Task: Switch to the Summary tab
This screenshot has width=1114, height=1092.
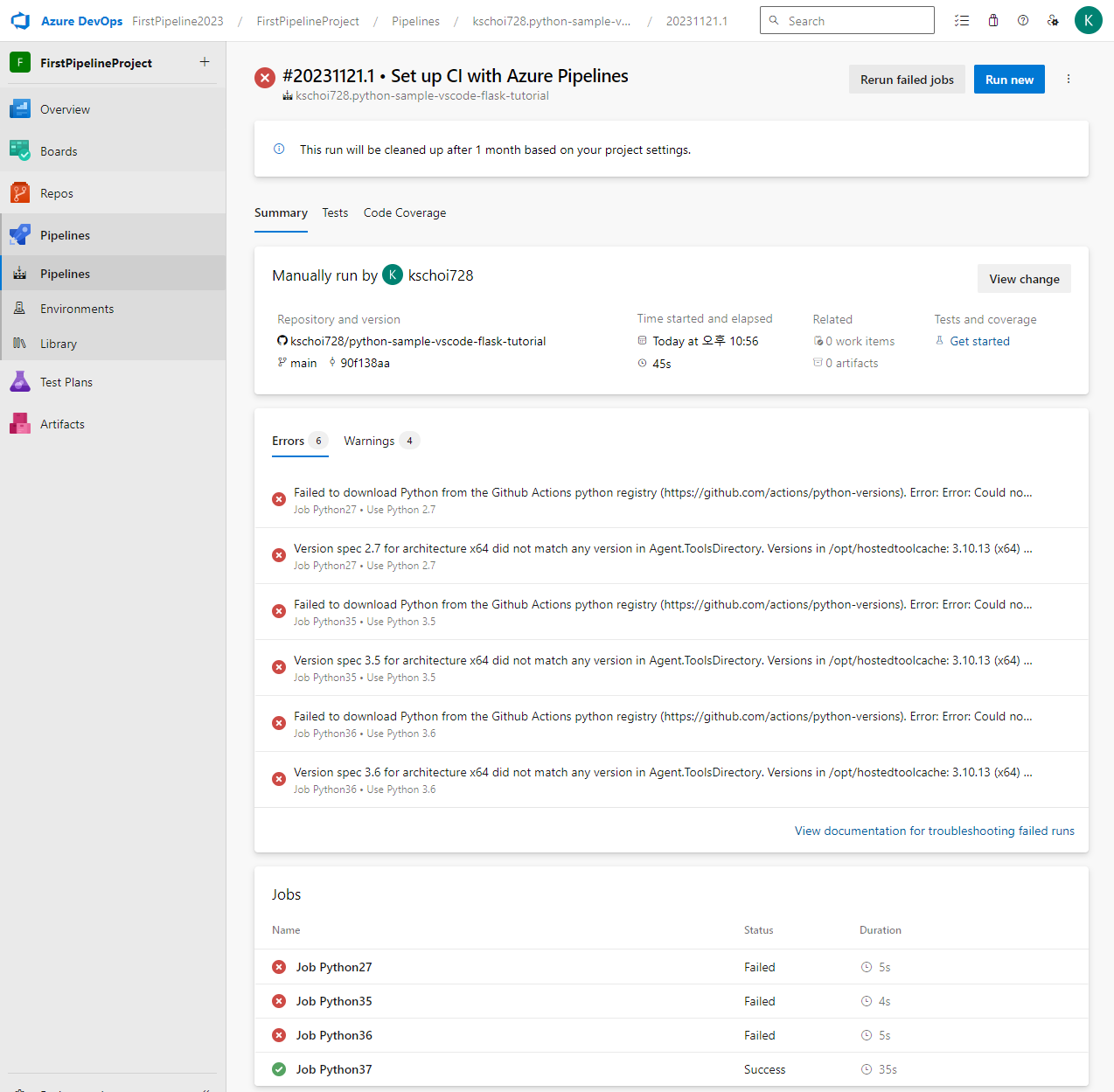Action: tap(281, 212)
